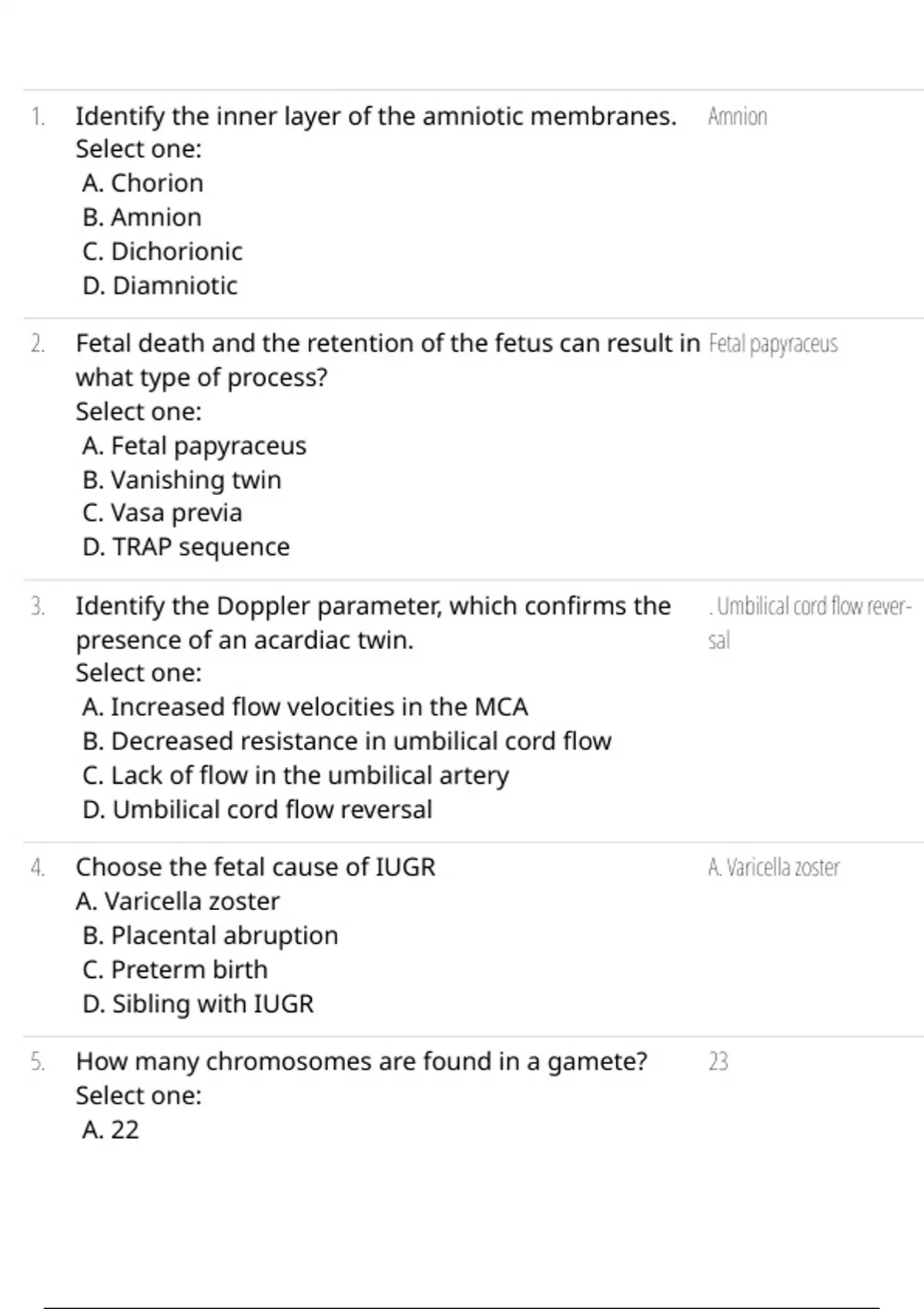Select A. Increased flow velocities in the MCA
The height and width of the screenshot is (1309, 924).
tap(305, 707)
